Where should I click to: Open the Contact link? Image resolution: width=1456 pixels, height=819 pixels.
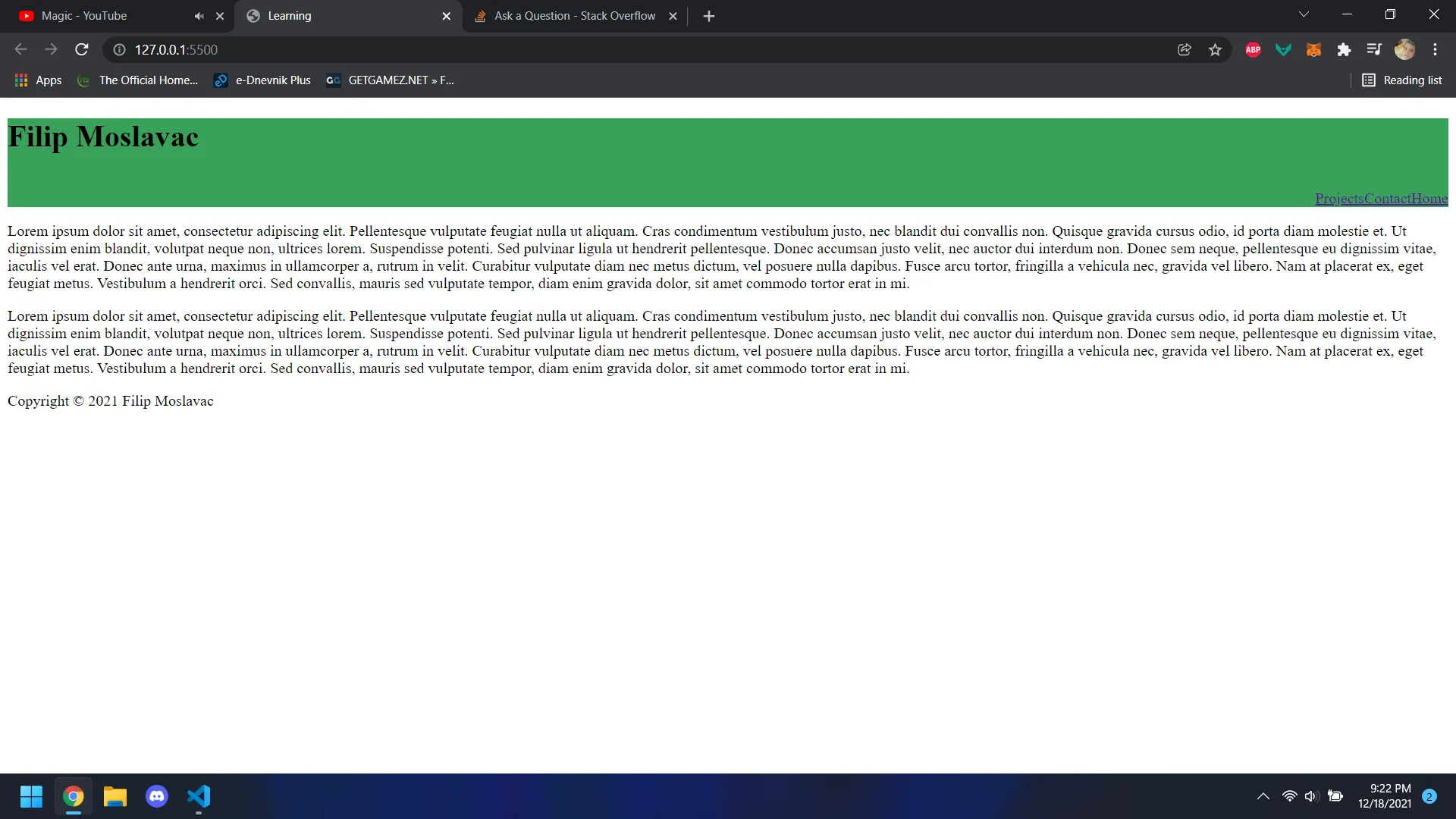[1387, 199]
